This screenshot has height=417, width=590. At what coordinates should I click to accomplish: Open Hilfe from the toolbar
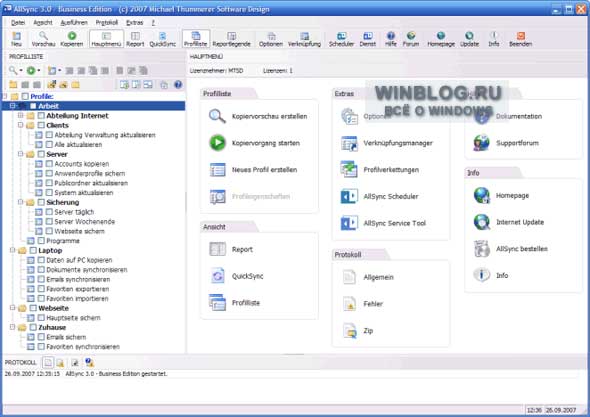tap(391, 39)
